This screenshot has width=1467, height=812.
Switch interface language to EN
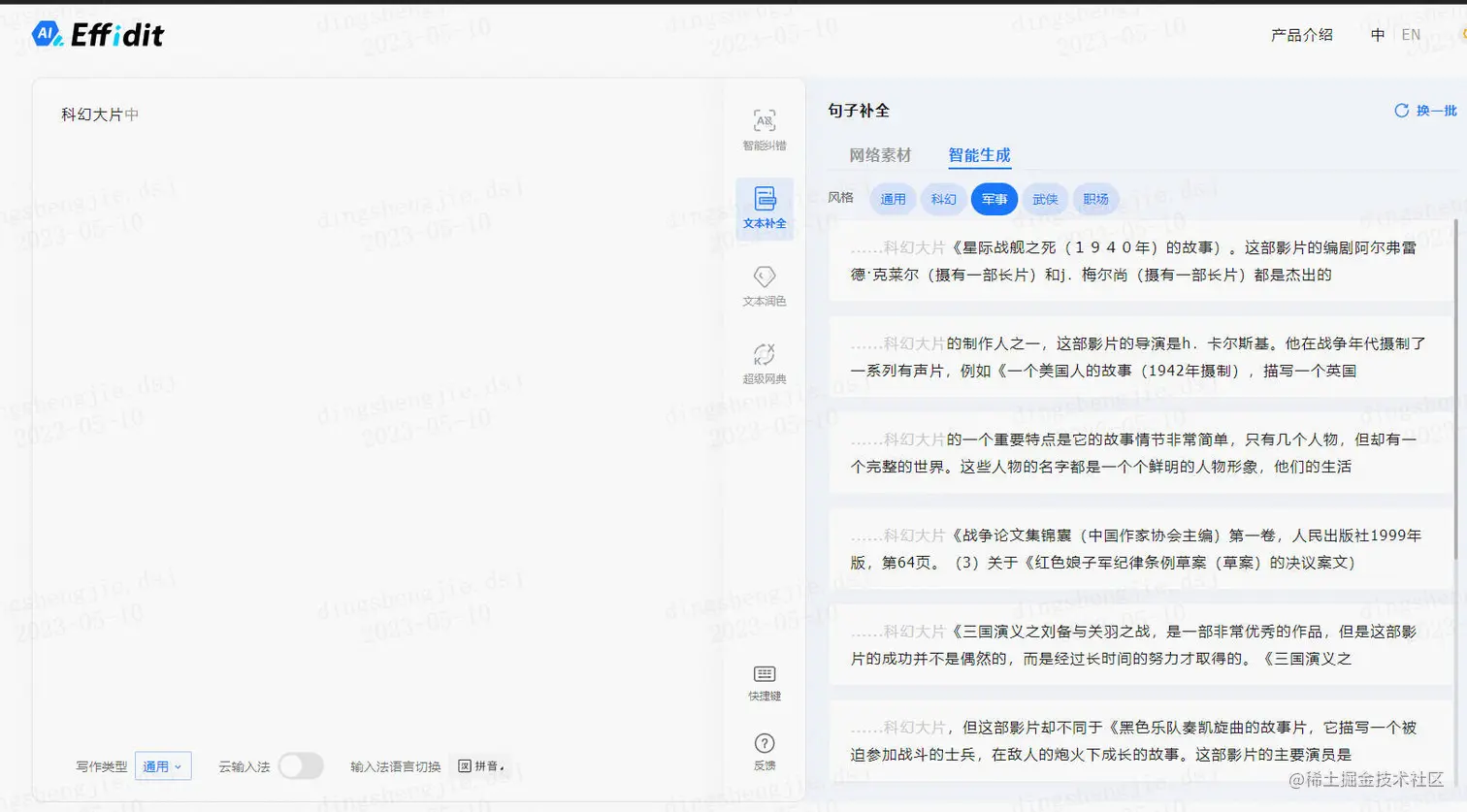tap(1411, 35)
